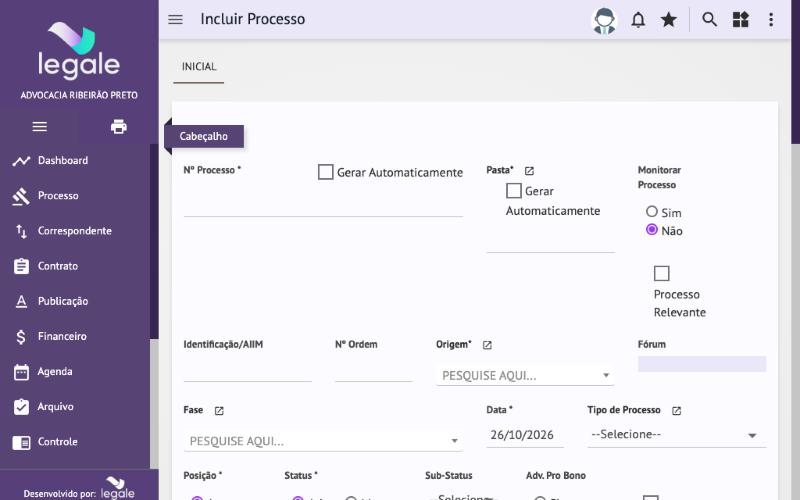Open external link icon next to Fase

pos(219,411)
